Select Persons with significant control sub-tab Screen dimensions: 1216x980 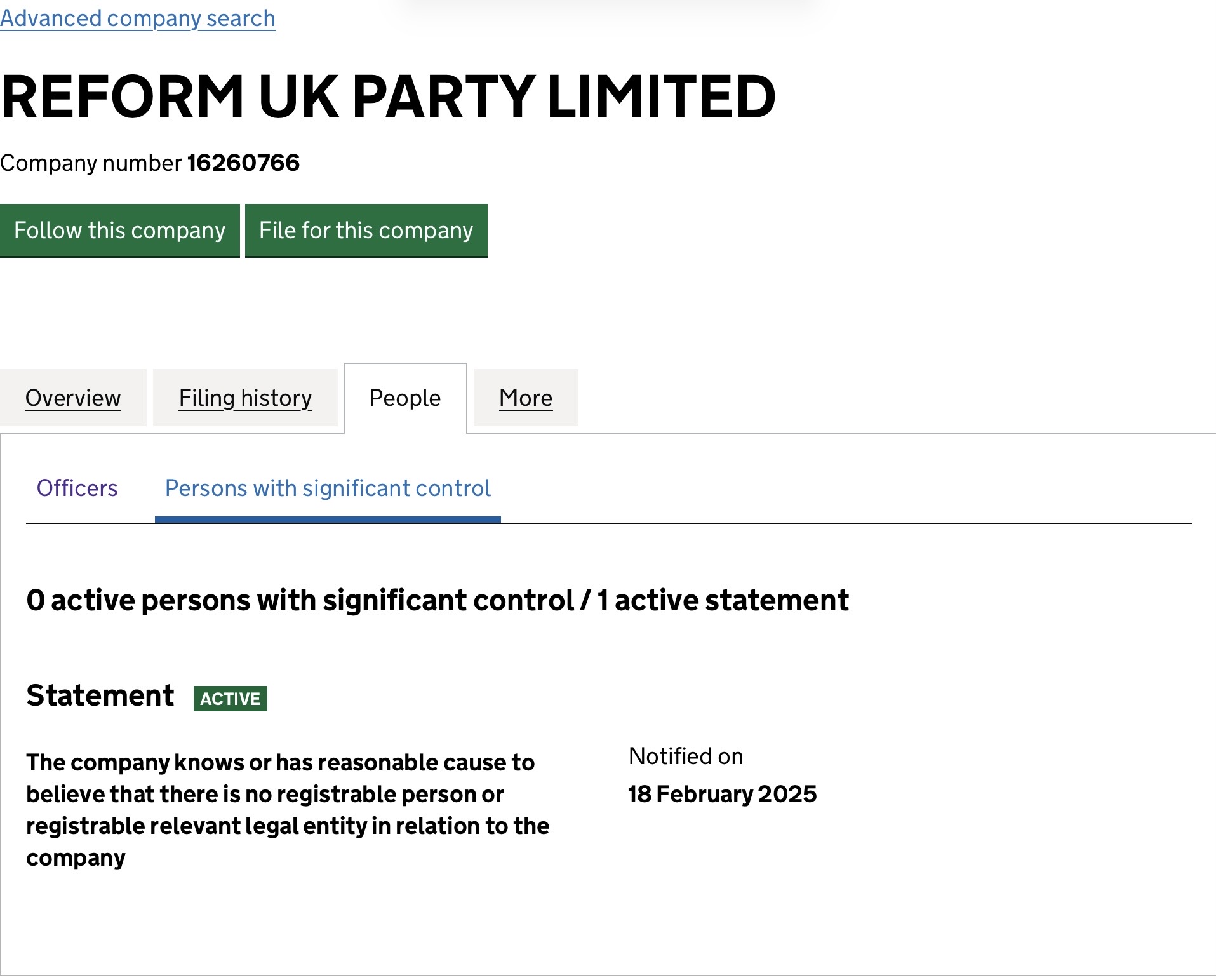click(328, 488)
